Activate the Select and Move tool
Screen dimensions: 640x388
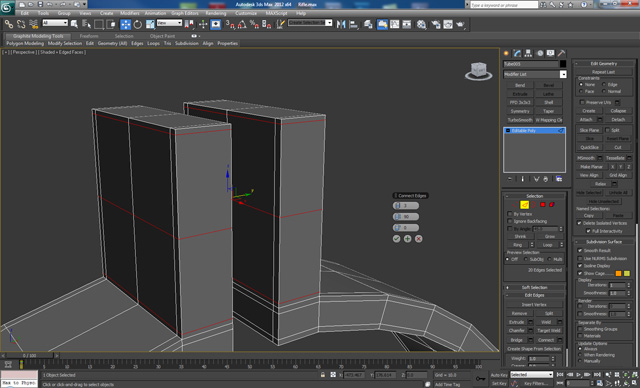click(125, 24)
